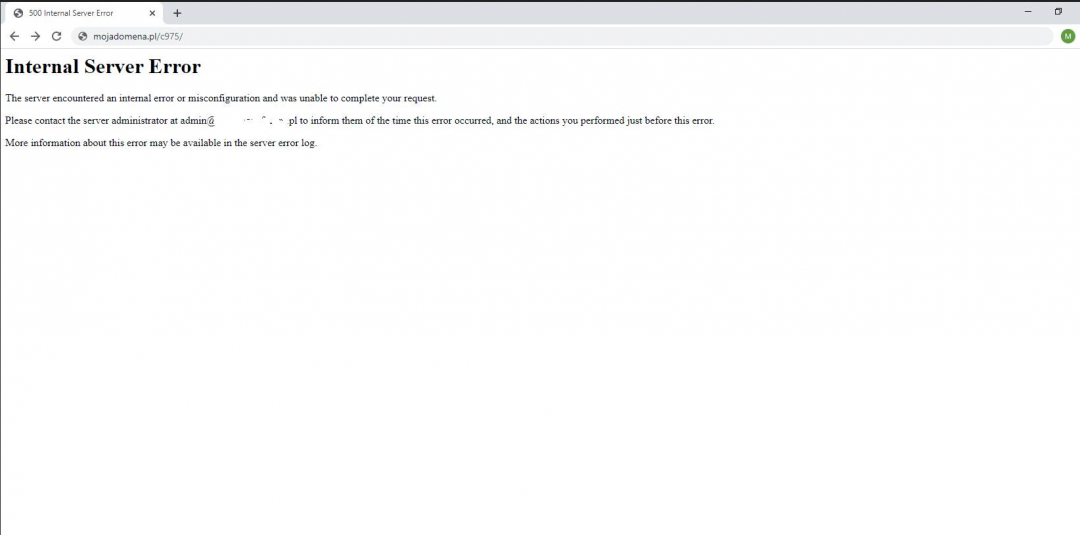Click the globe favicon on the tab
Viewport: 1080px width, 535px height.
tap(18, 13)
